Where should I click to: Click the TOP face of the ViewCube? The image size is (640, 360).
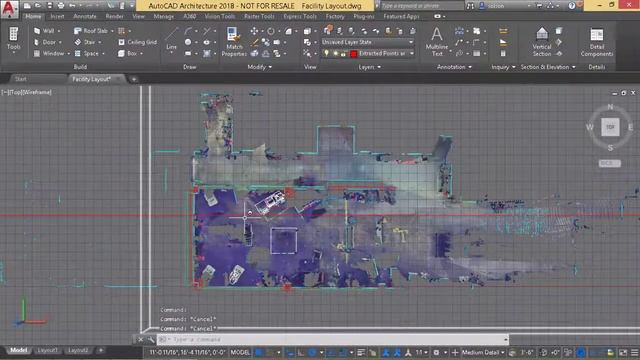point(610,127)
